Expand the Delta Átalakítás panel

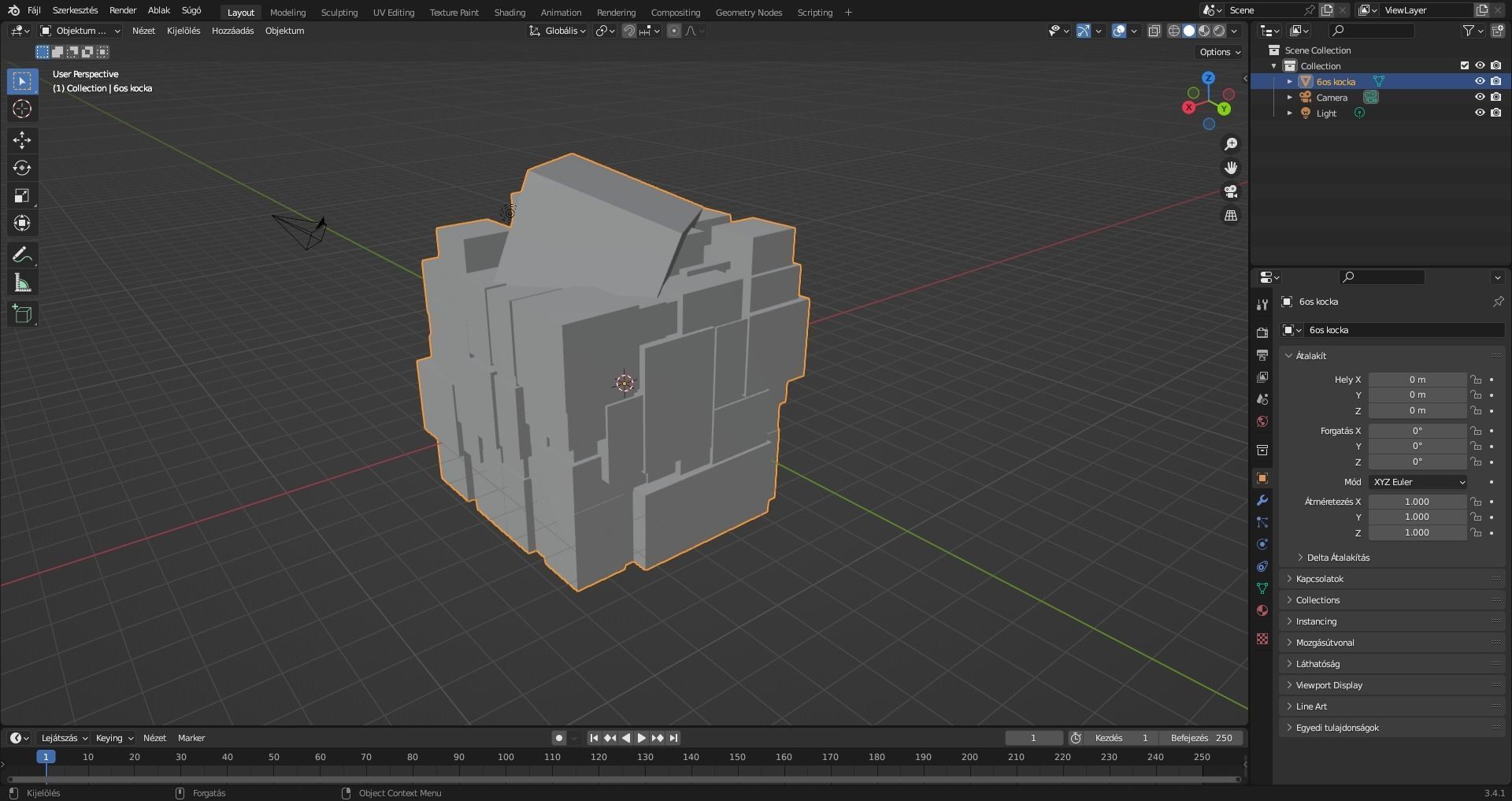pos(1337,558)
